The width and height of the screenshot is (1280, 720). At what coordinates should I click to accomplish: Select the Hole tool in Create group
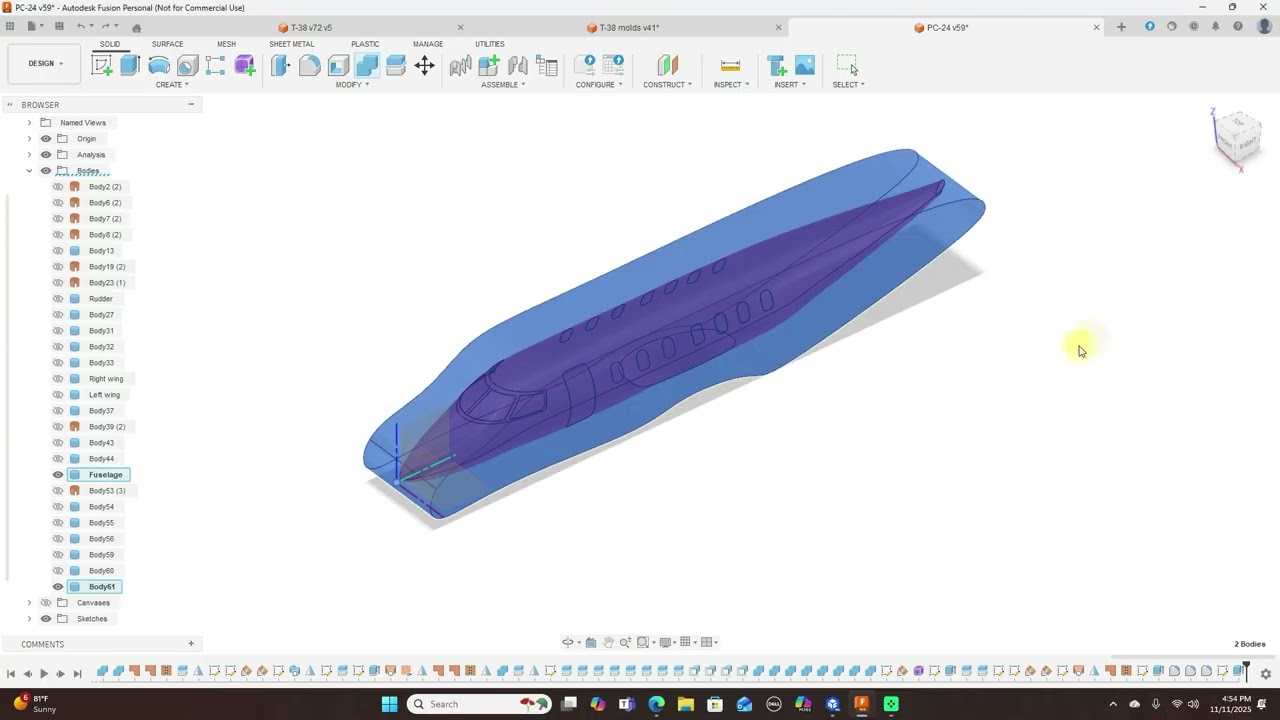tap(187, 66)
